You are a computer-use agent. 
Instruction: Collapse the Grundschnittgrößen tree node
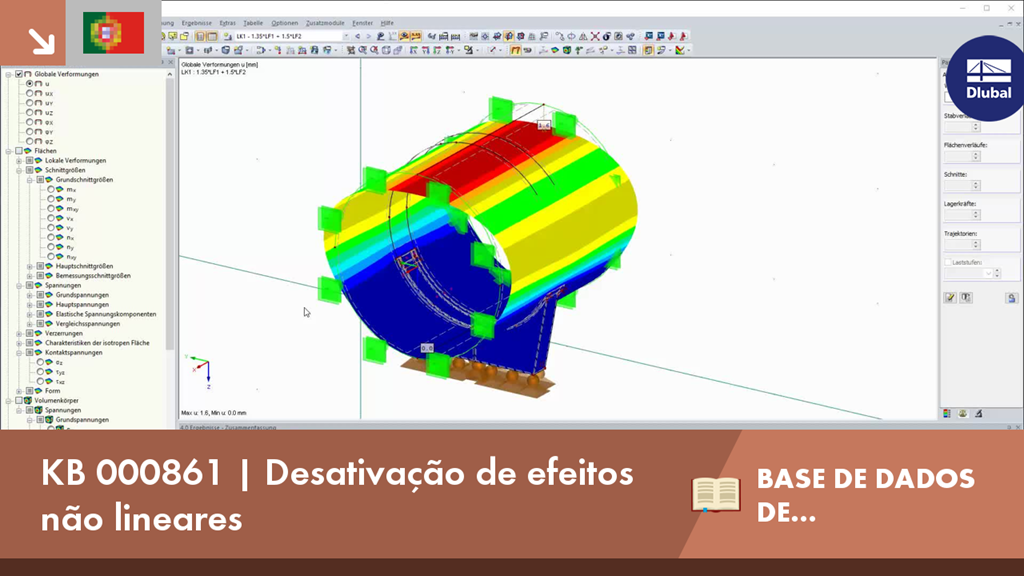(29, 180)
